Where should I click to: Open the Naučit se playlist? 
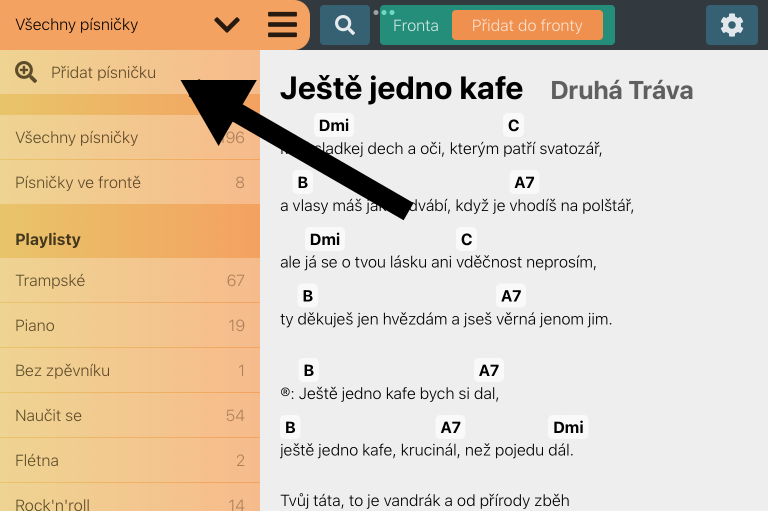pyautogui.click(x=130, y=415)
